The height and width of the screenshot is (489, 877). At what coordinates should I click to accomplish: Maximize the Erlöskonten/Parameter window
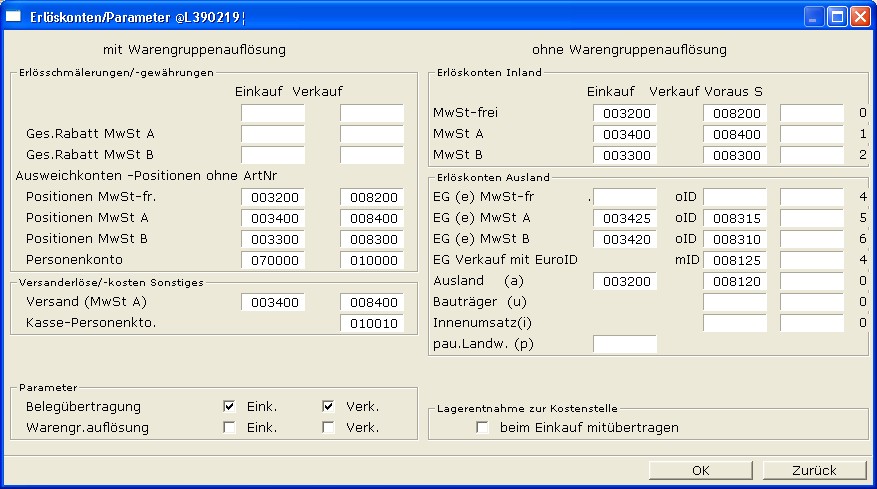click(837, 16)
